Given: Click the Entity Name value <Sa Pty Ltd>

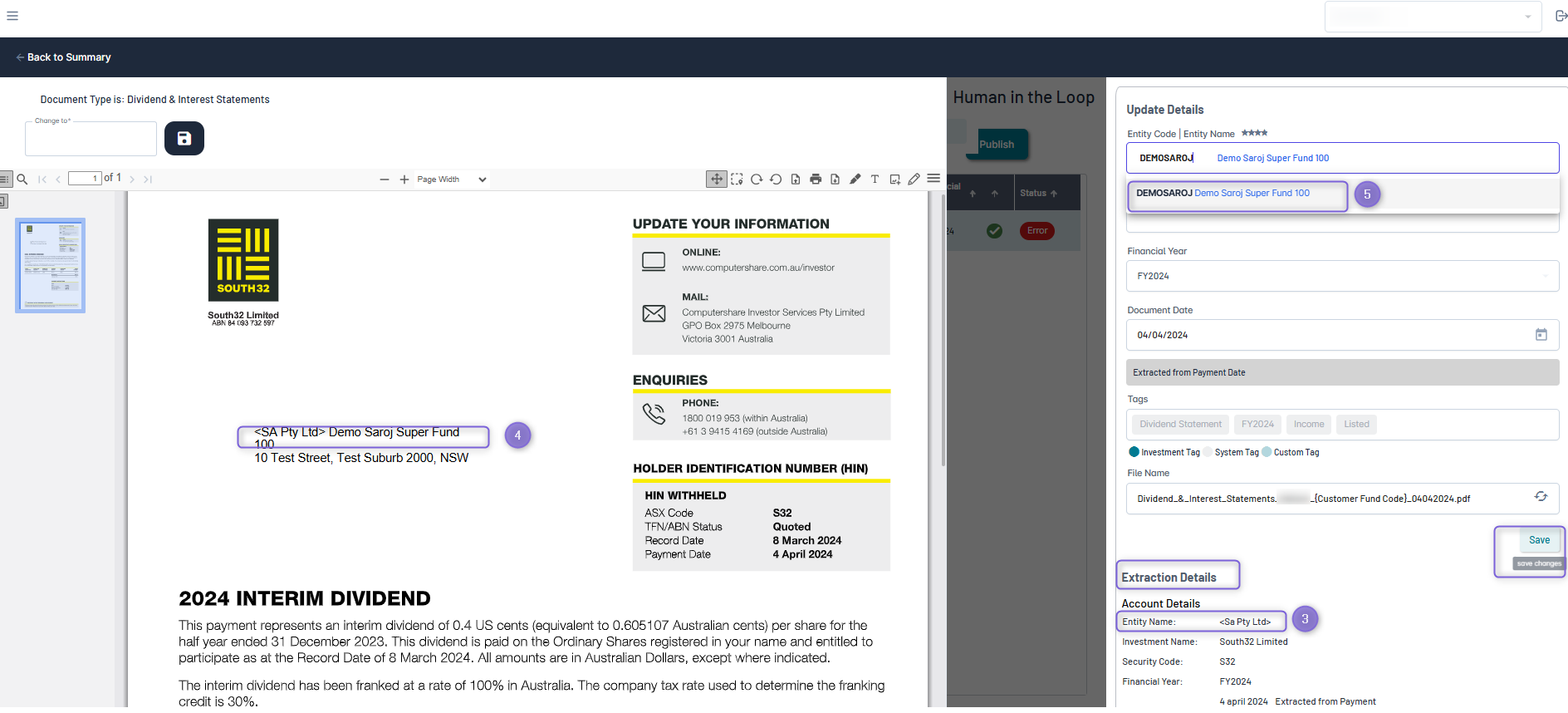Looking at the screenshot, I should click(x=1245, y=622).
